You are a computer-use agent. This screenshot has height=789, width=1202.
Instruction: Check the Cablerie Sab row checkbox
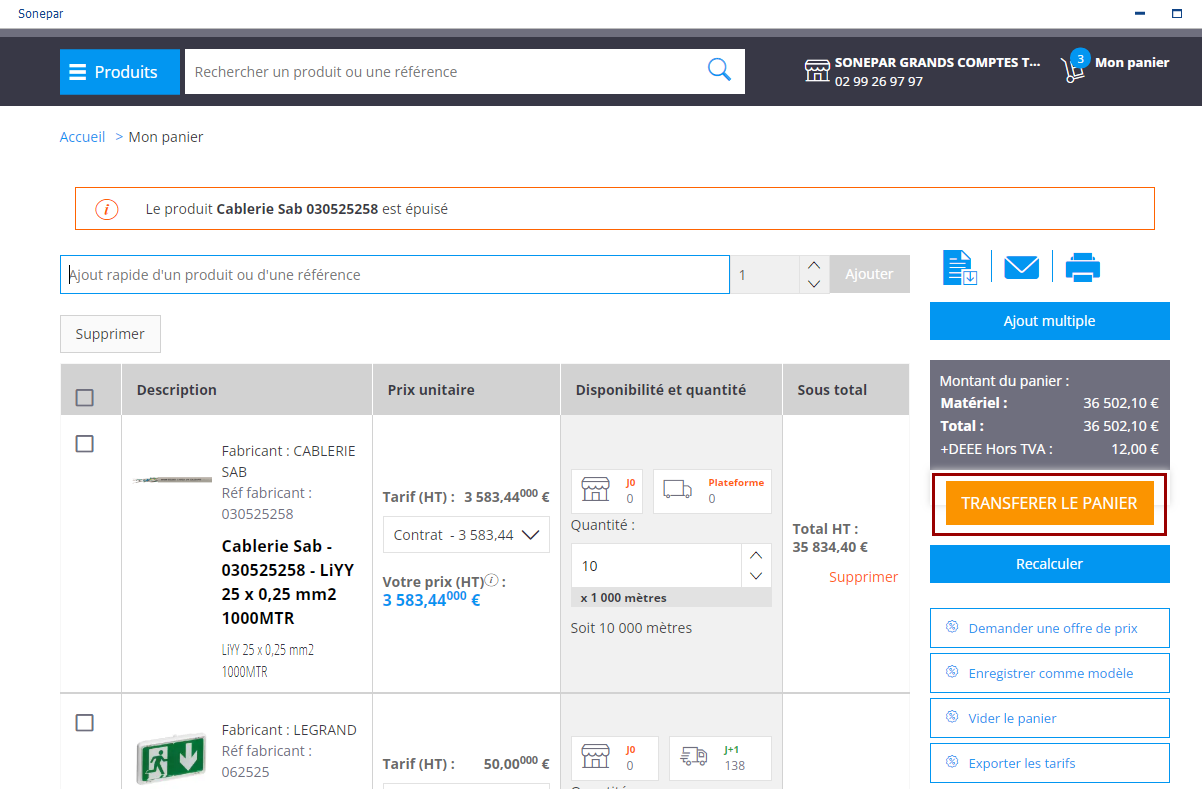[x=85, y=444]
